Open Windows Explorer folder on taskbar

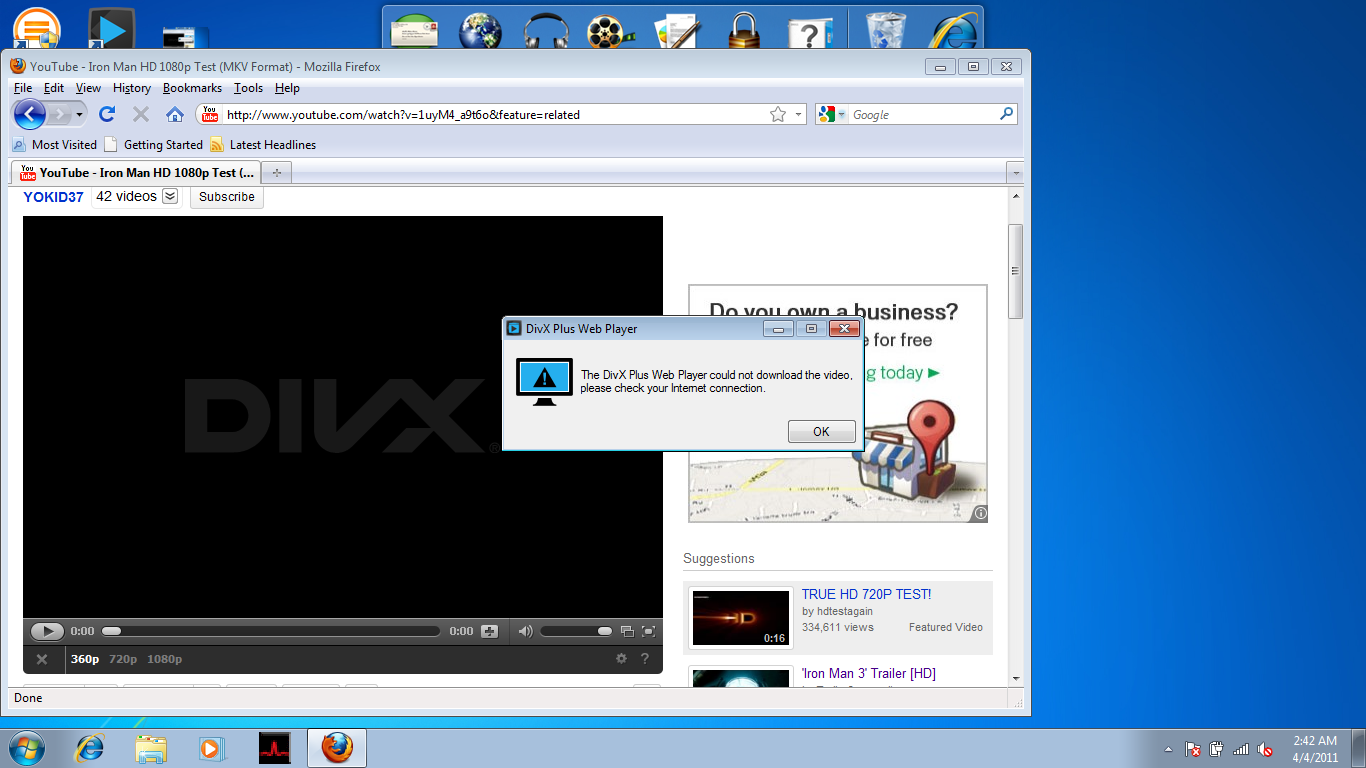(151, 747)
